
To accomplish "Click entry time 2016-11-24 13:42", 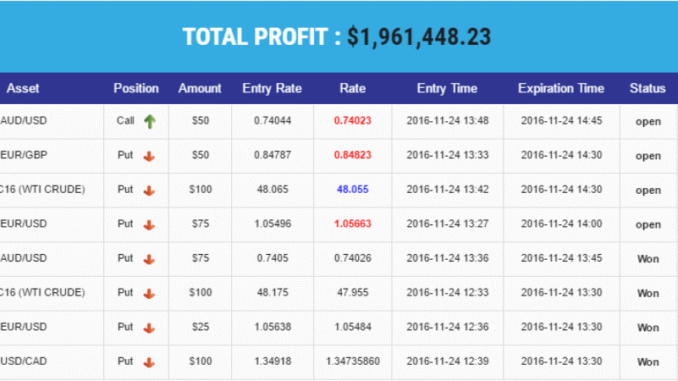I will click(448, 189).
